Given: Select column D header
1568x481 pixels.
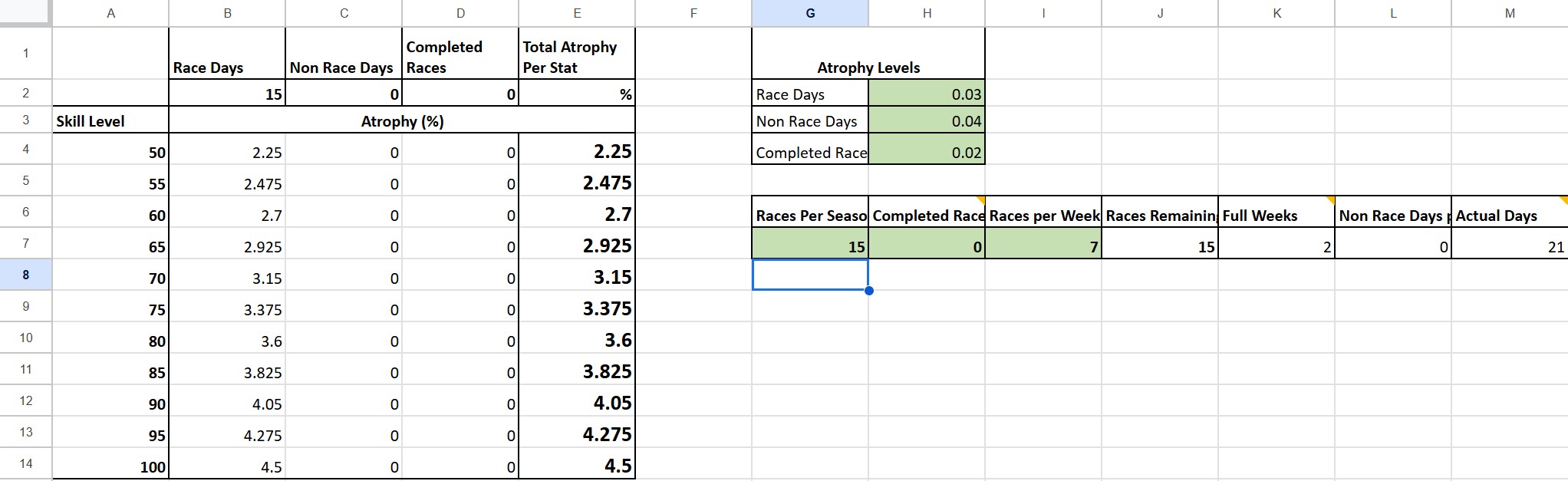Looking at the screenshot, I should click(460, 13).
